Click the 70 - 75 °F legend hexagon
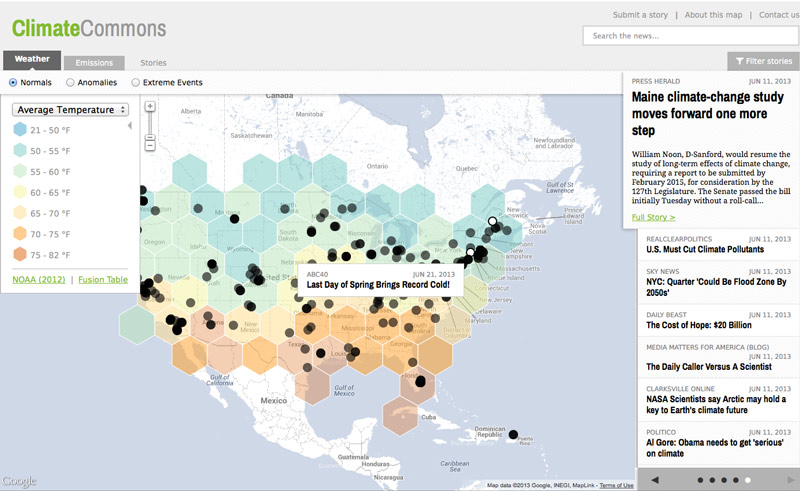This screenshot has width=800, height=491. [20, 234]
